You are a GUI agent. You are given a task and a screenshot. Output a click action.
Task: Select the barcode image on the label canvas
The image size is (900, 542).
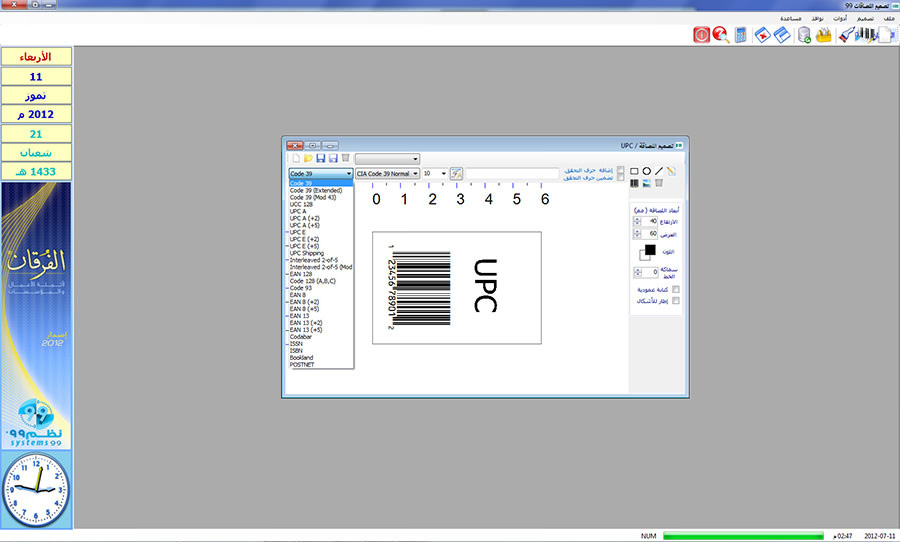[420, 288]
